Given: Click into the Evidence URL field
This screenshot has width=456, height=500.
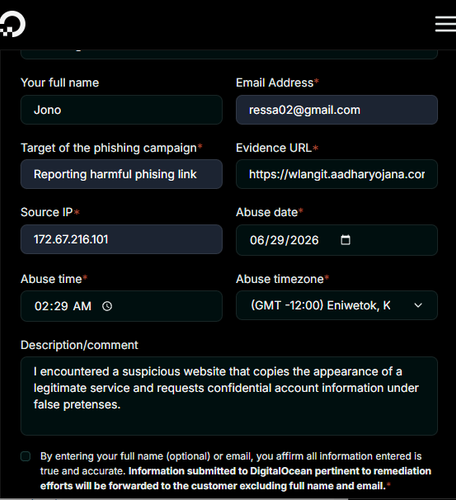Looking at the screenshot, I should [337, 174].
